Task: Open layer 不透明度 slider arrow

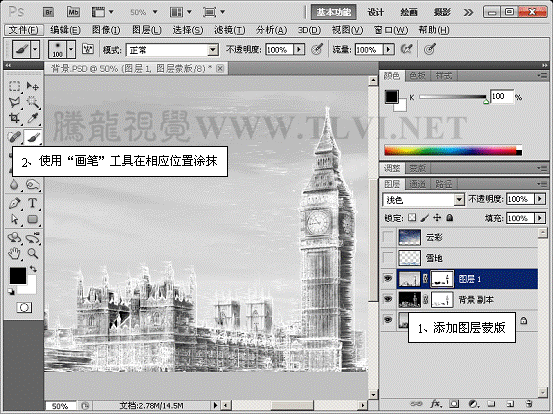Action: [540, 199]
